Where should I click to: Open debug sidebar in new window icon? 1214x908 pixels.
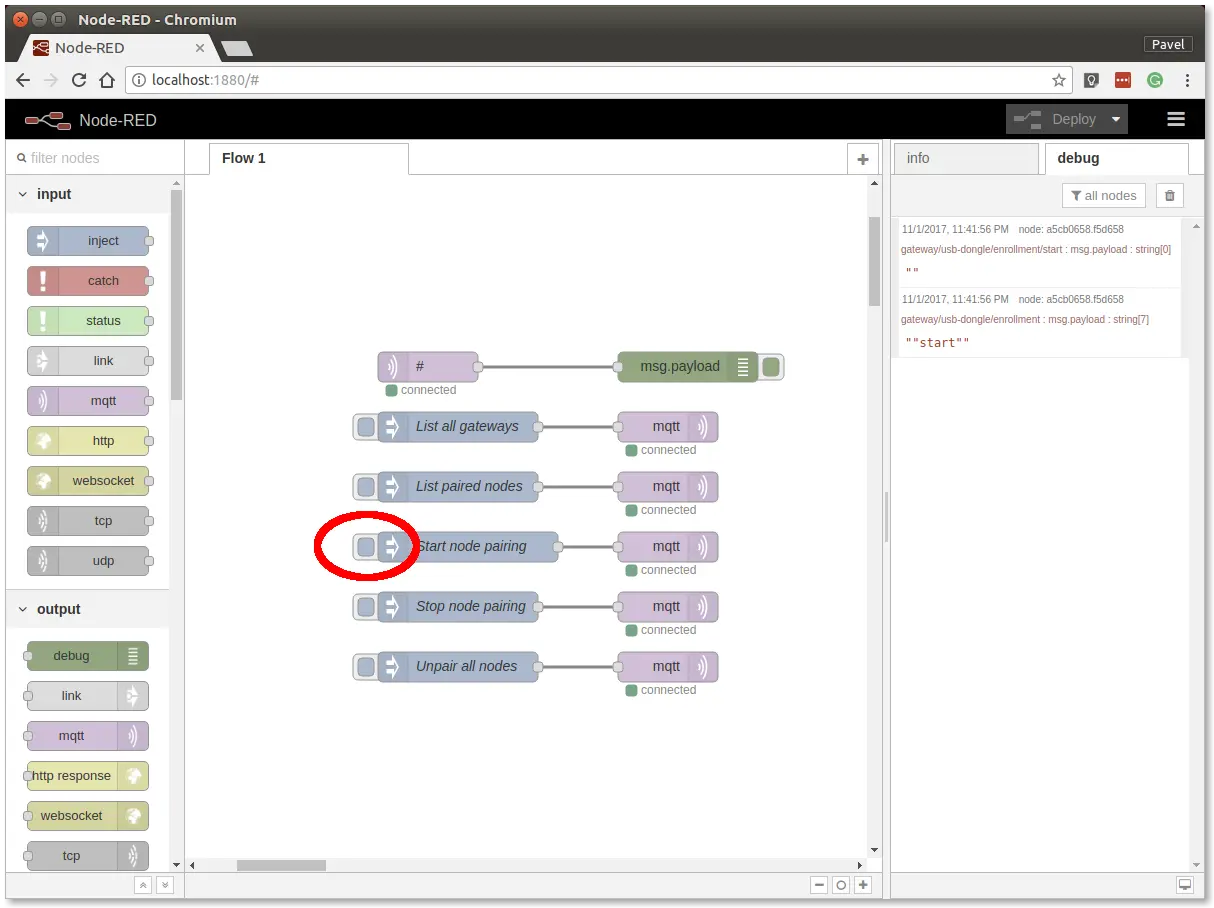click(x=1185, y=885)
